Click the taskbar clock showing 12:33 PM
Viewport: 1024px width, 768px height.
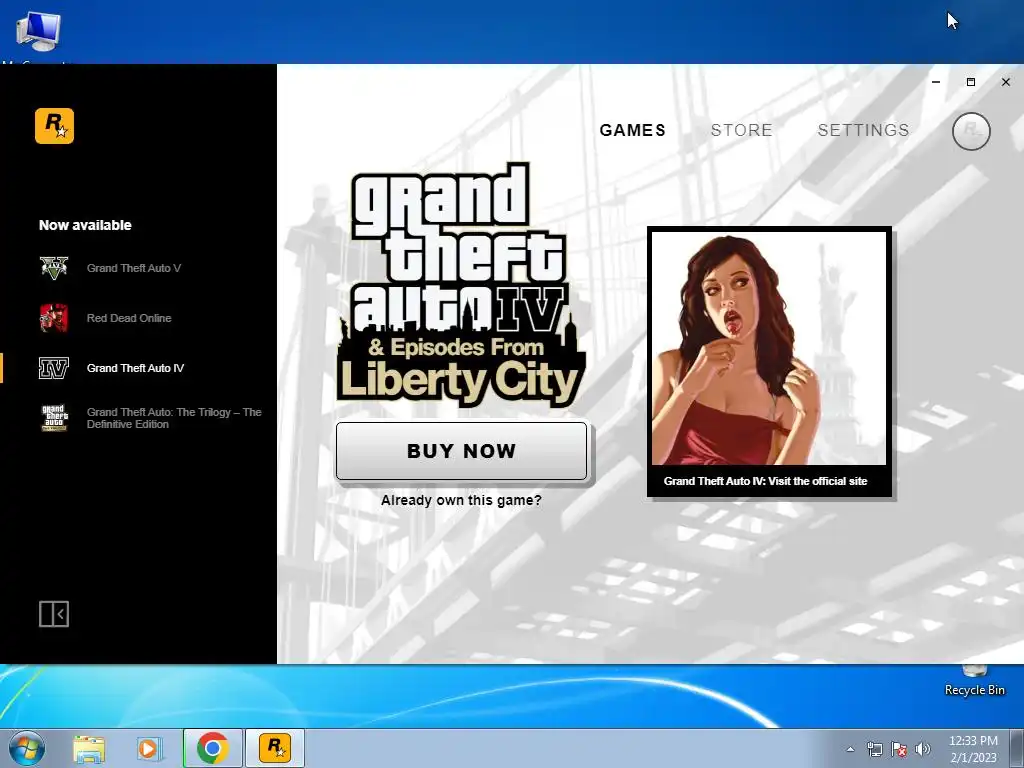pyautogui.click(x=973, y=749)
